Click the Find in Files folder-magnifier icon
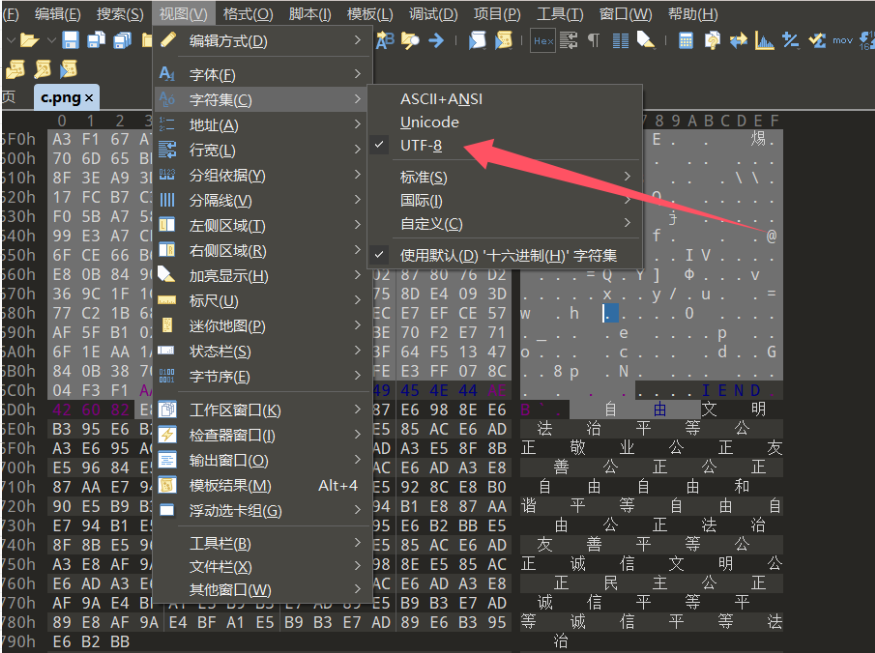Image resolution: width=875 pixels, height=653 pixels. 410,40
